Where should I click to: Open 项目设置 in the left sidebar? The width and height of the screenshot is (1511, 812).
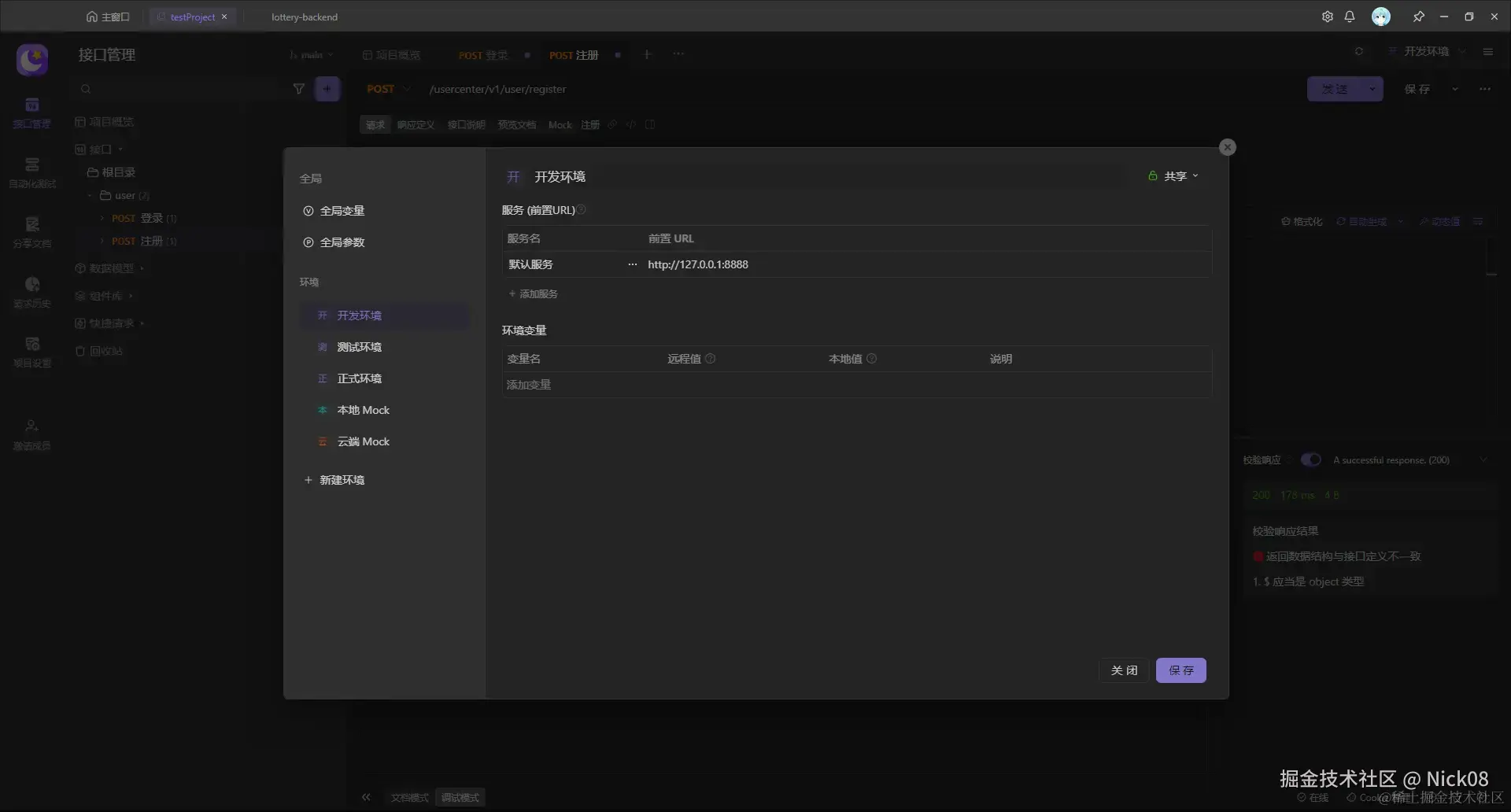32,352
